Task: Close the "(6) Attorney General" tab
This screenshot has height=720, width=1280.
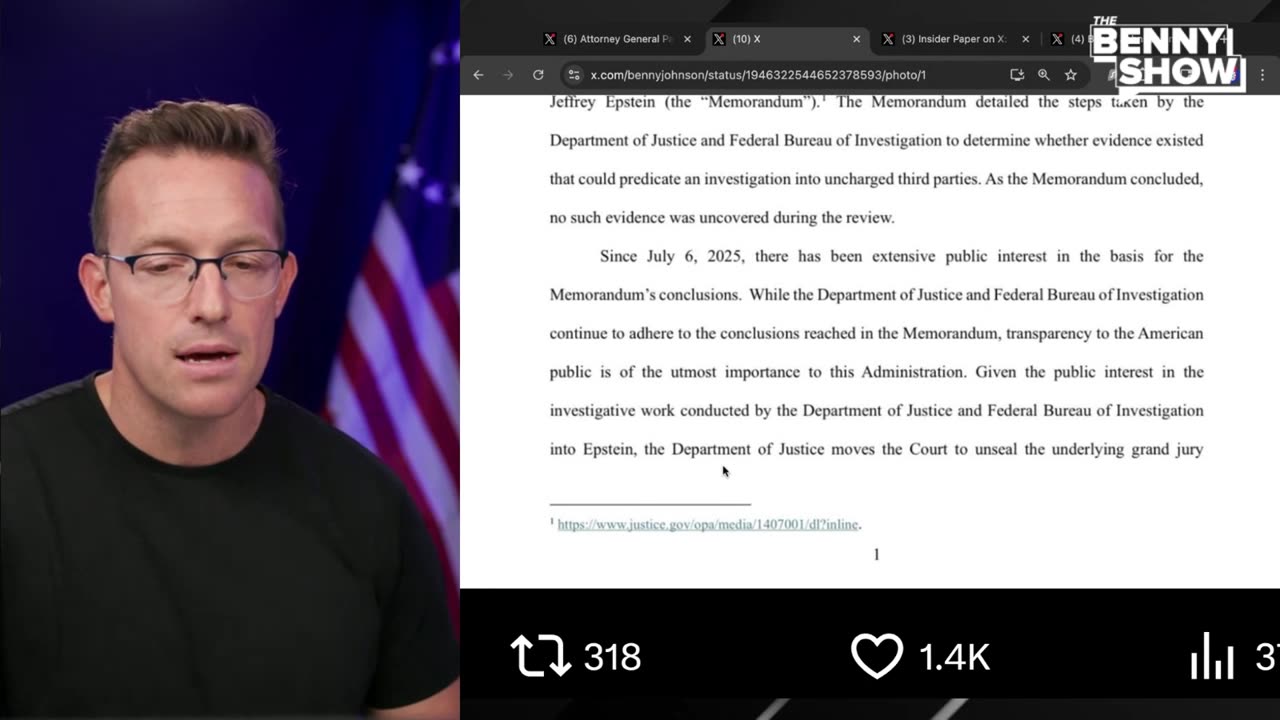Action: (x=687, y=39)
